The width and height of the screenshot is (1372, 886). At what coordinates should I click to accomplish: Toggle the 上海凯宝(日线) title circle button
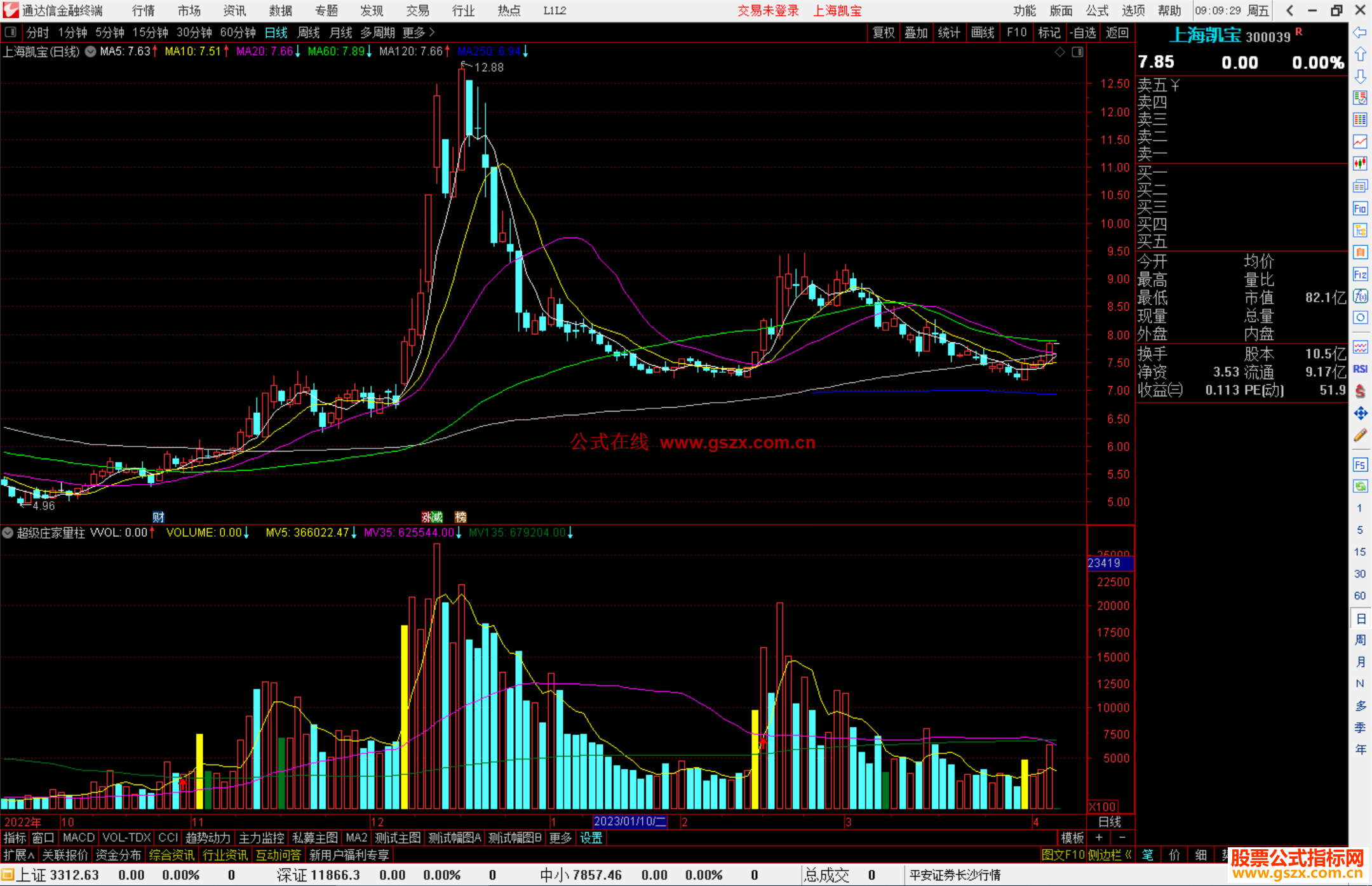90,51
